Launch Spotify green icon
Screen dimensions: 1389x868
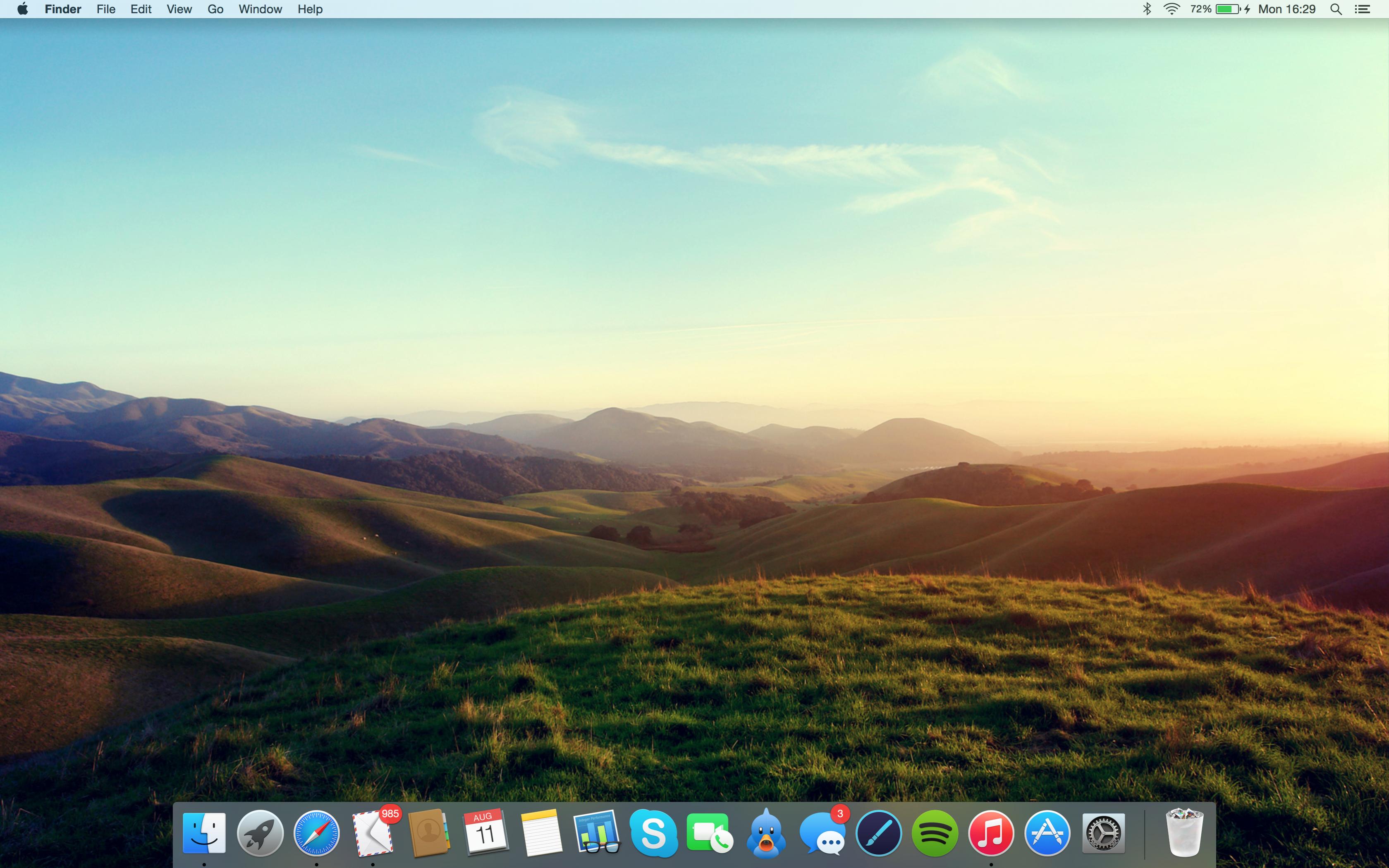935,833
